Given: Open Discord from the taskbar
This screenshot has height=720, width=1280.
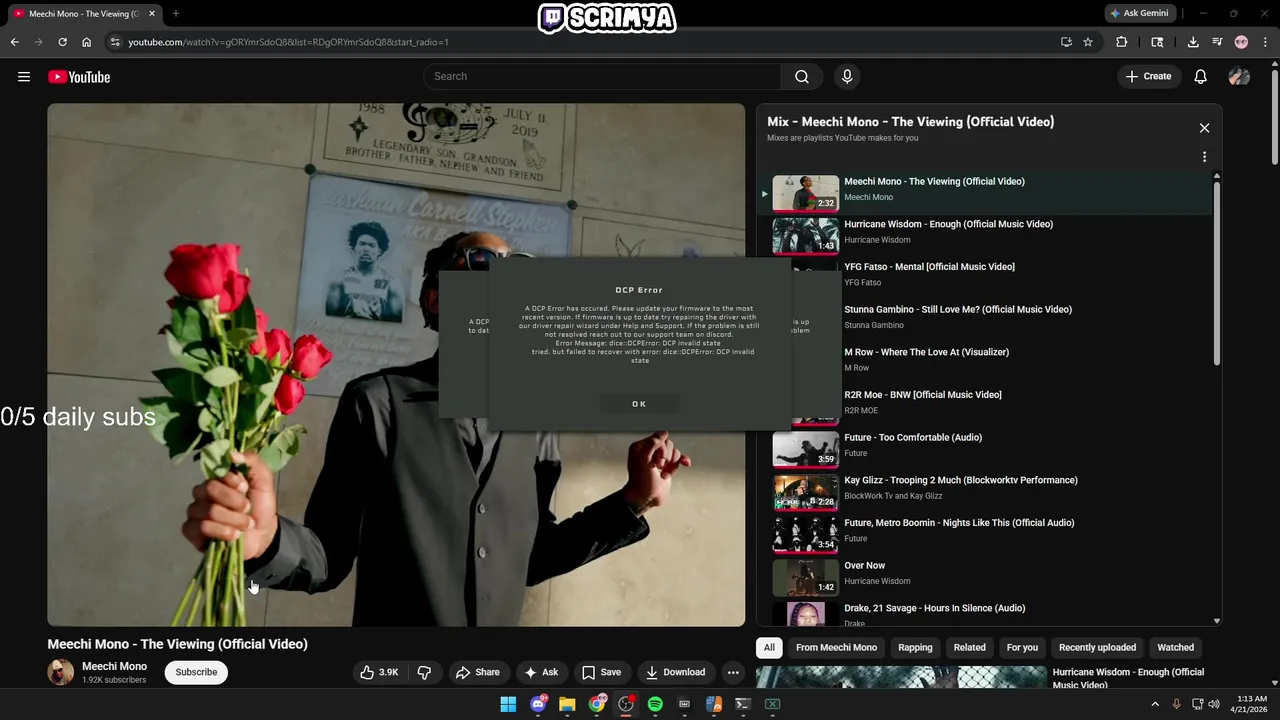Looking at the screenshot, I should [538, 704].
